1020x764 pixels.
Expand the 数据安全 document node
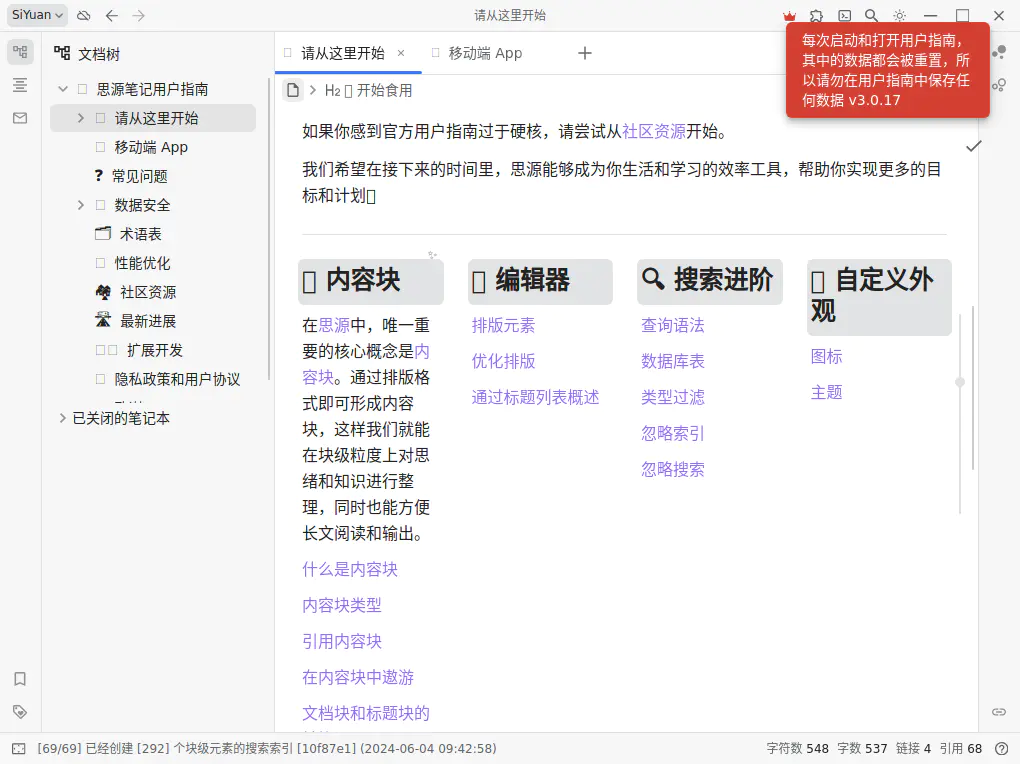coord(81,205)
